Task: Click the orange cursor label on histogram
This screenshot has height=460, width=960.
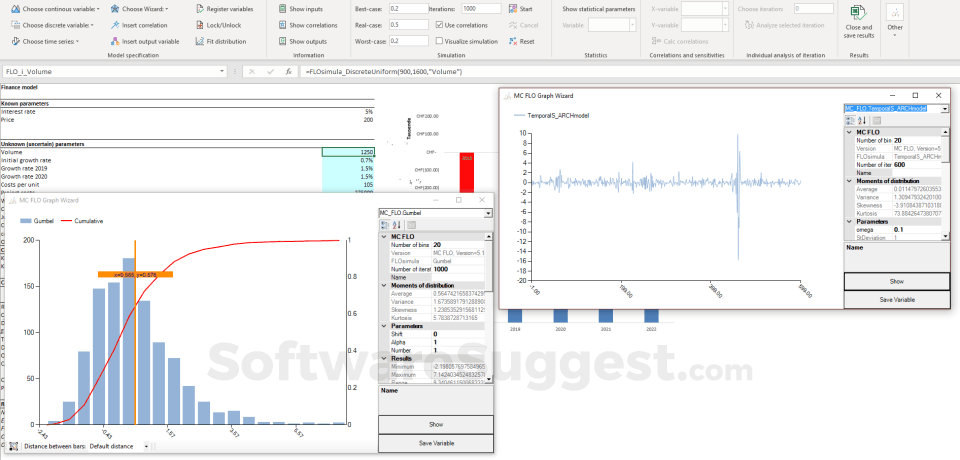Action: click(x=135, y=274)
